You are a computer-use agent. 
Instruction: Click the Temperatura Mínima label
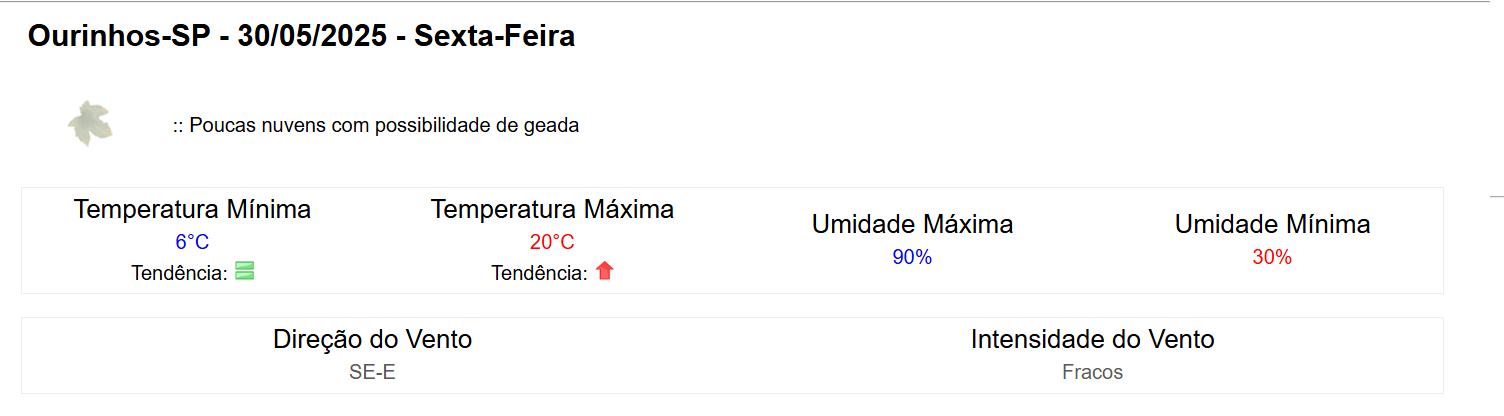tap(192, 210)
